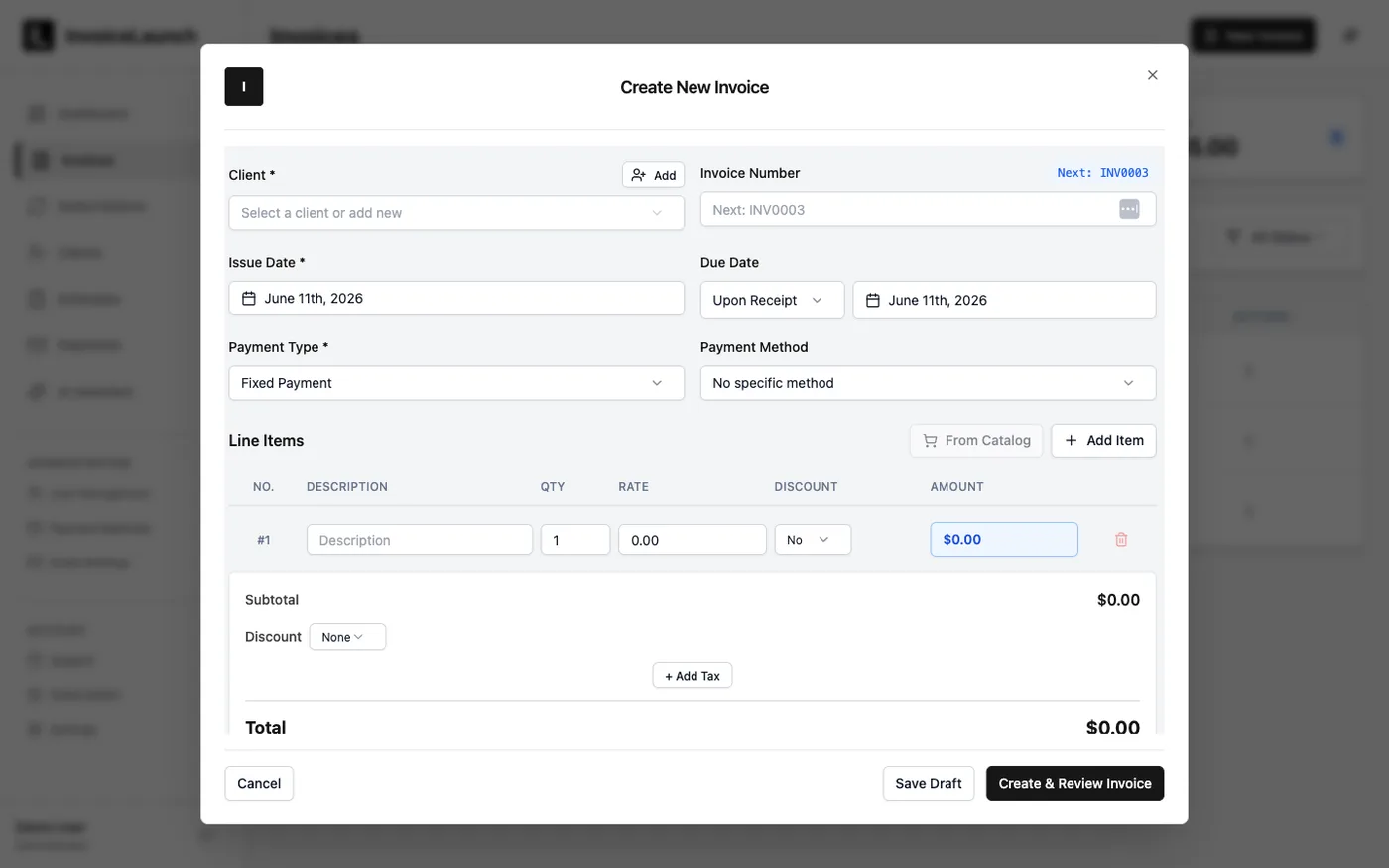Click the Next: INV0003 link

(x=1102, y=173)
